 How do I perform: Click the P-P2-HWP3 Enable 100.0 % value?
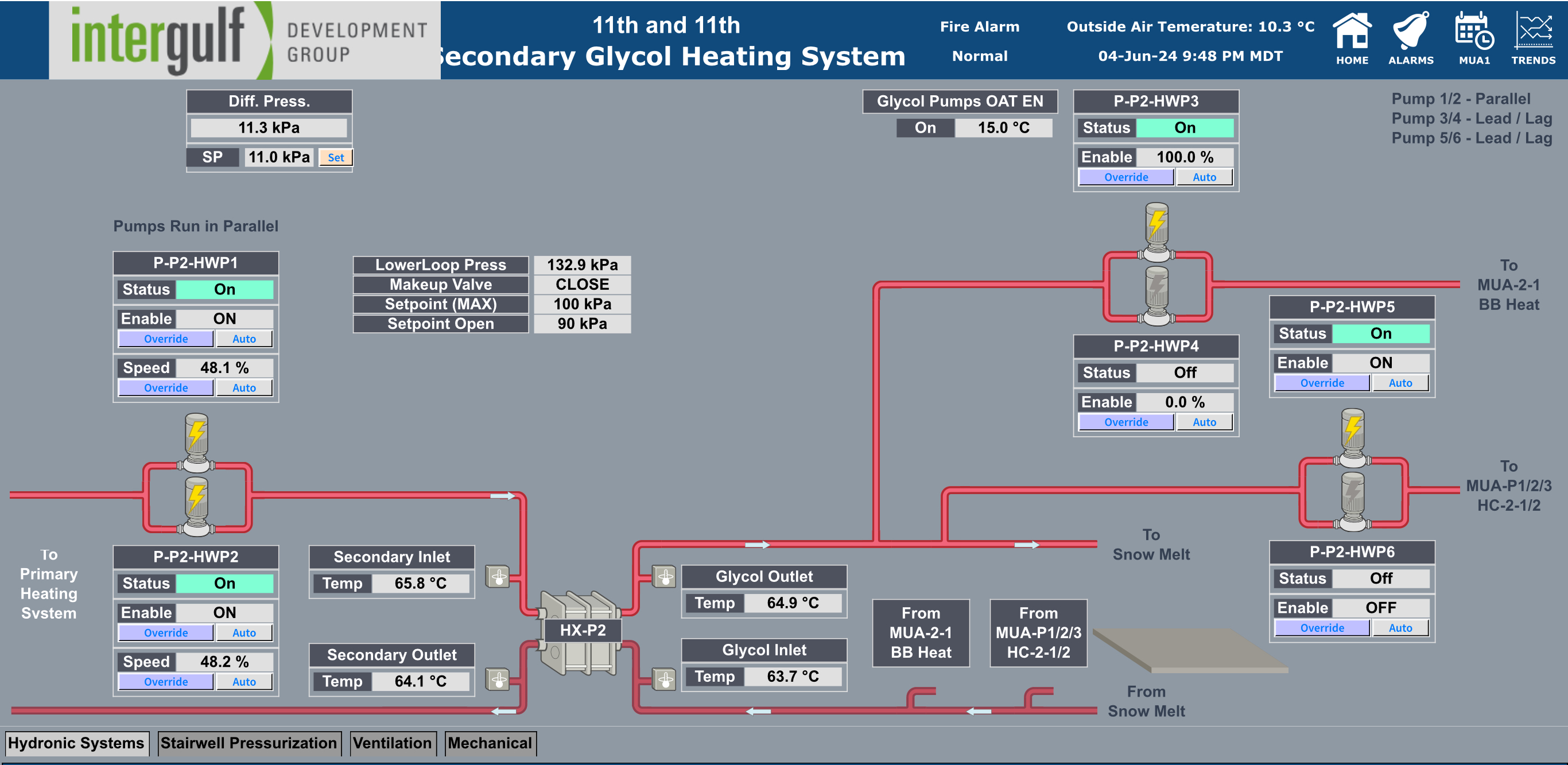click(x=1185, y=157)
